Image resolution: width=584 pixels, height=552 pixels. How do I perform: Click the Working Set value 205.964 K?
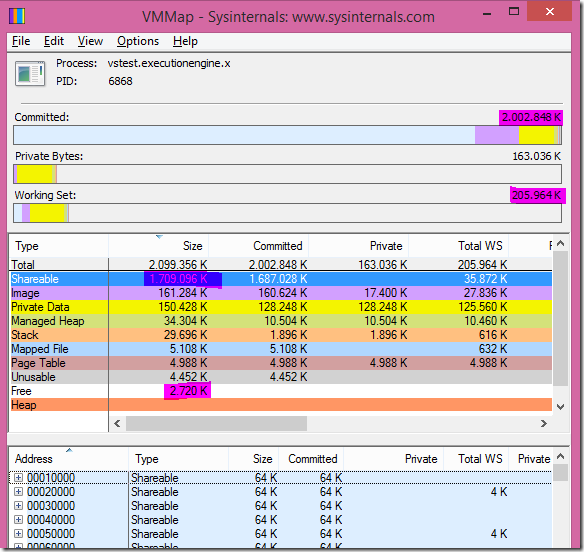[x=537, y=195]
